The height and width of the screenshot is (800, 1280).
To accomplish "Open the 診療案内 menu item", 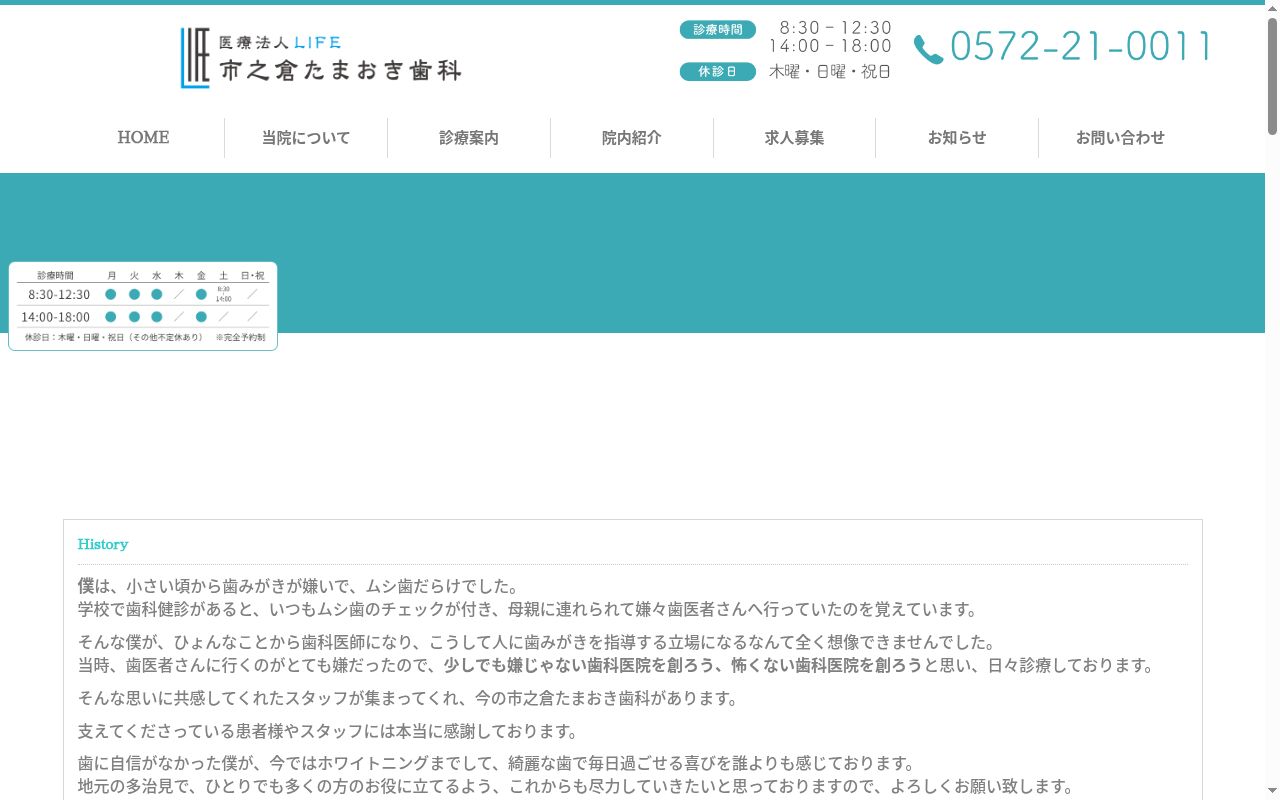I will [469, 138].
